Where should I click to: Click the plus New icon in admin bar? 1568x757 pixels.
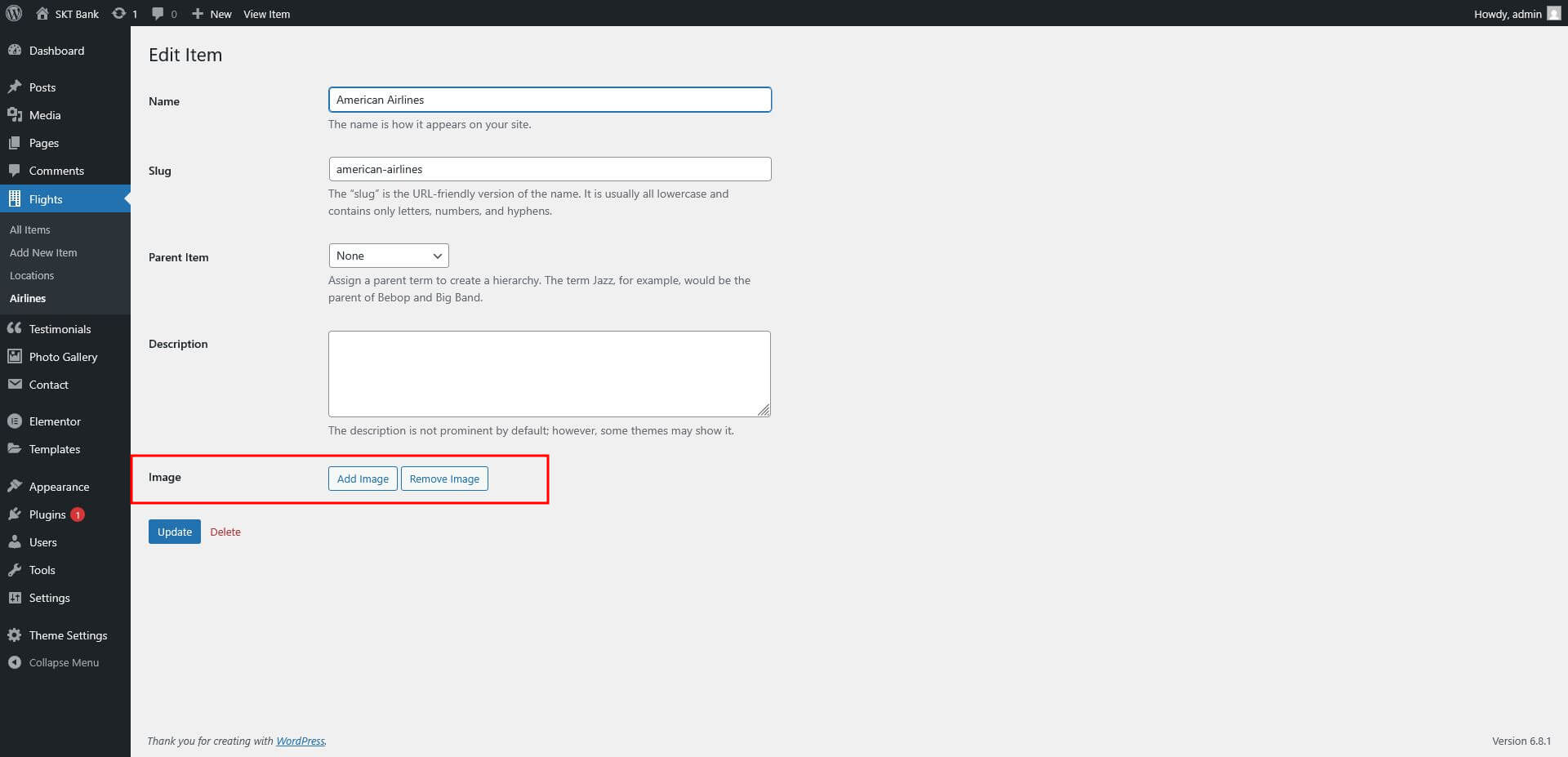[198, 14]
